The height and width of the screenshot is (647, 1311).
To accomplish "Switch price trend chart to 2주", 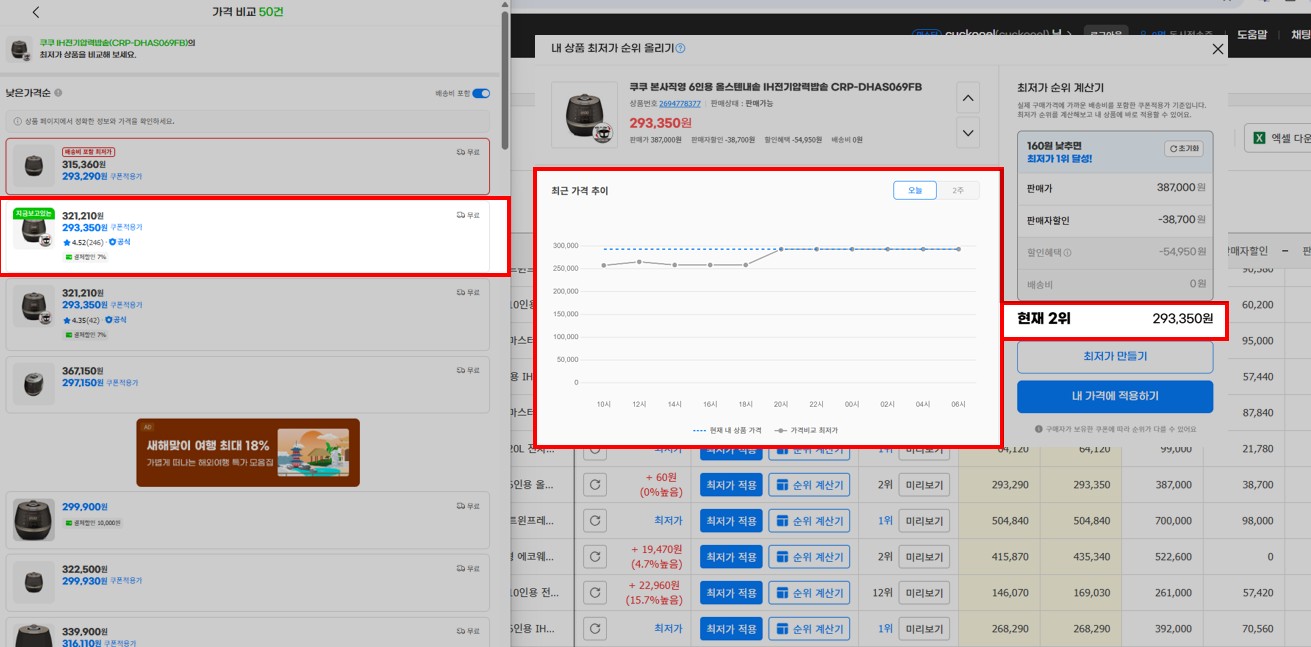I will (958, 190).
